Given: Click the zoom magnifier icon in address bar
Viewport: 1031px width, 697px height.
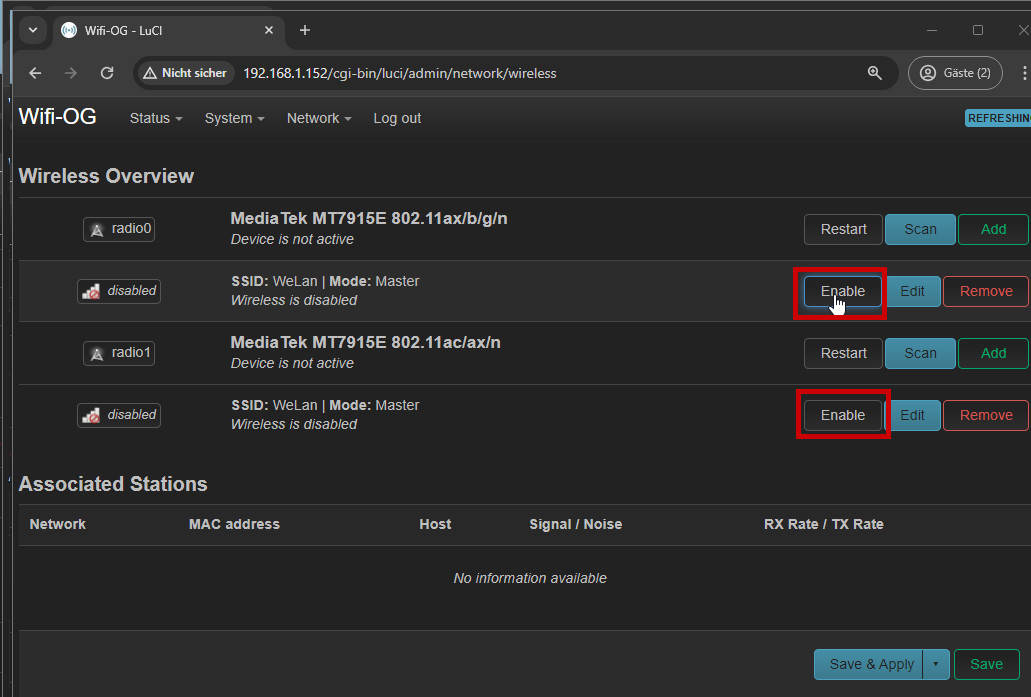Looking at the screenshot, I should [874, 73].
